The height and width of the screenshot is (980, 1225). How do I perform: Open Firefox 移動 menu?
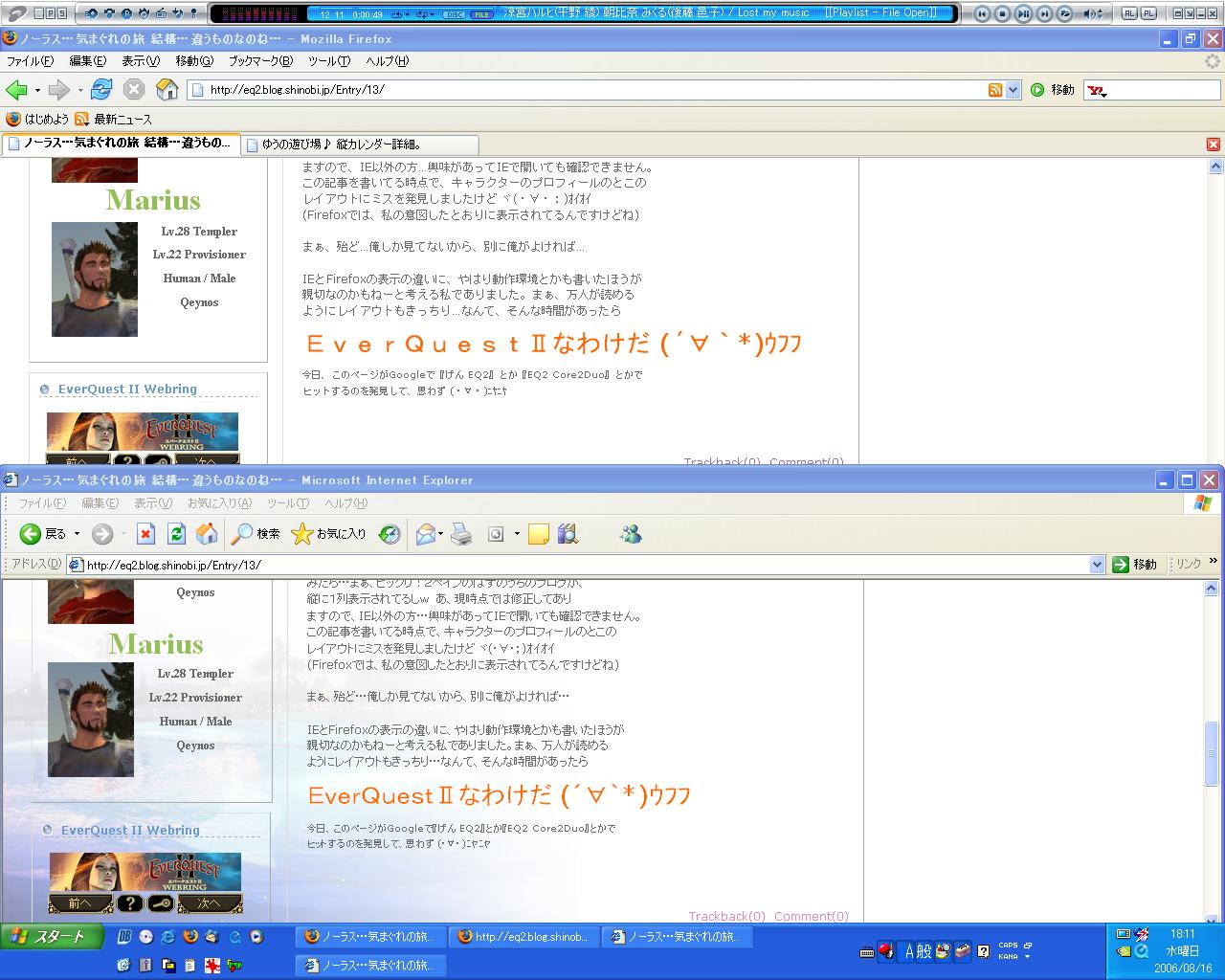[193, 61]
